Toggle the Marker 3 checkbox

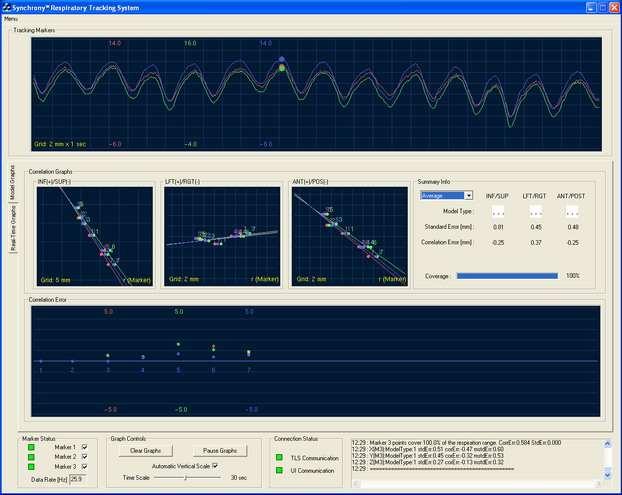[84, 466]
